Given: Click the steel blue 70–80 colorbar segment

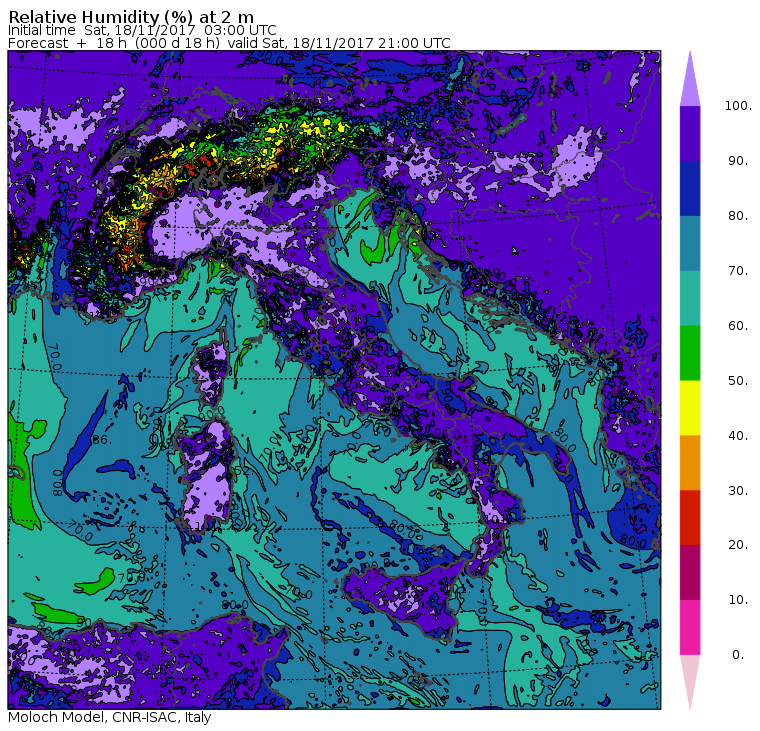Looking at the screenshot, I should (690, 243).
